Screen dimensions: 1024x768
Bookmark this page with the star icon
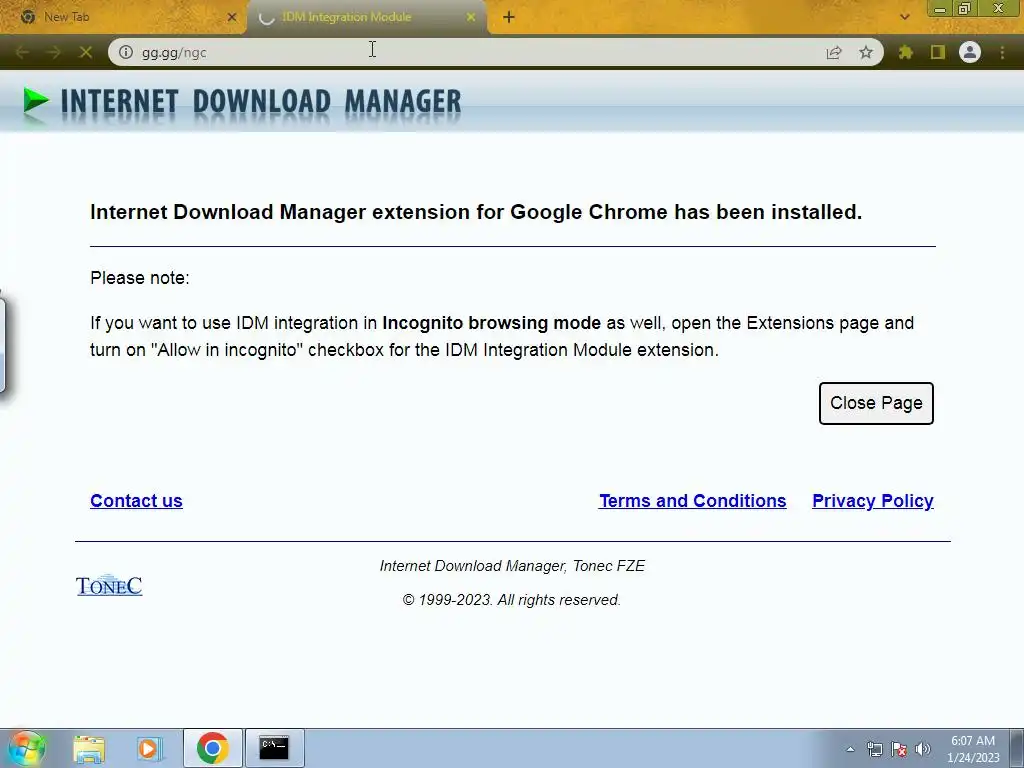pos(866,52)
